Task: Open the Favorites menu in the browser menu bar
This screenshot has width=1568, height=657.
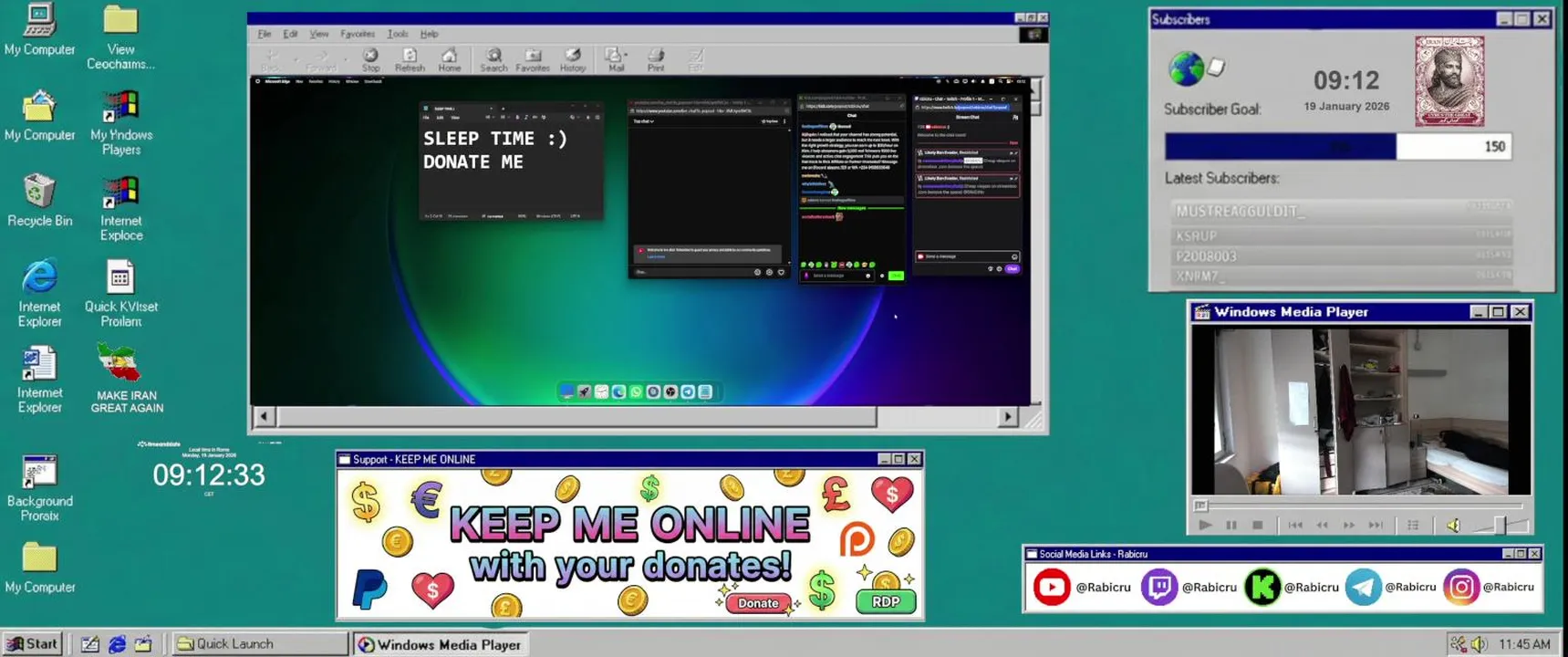Action: [x=357, y=34]
